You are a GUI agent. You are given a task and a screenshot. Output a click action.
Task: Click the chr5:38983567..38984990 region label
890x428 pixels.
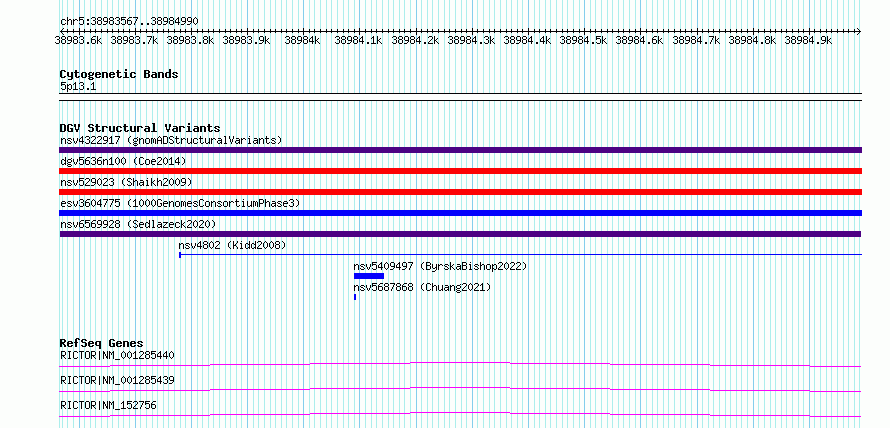tap(129, 22)
